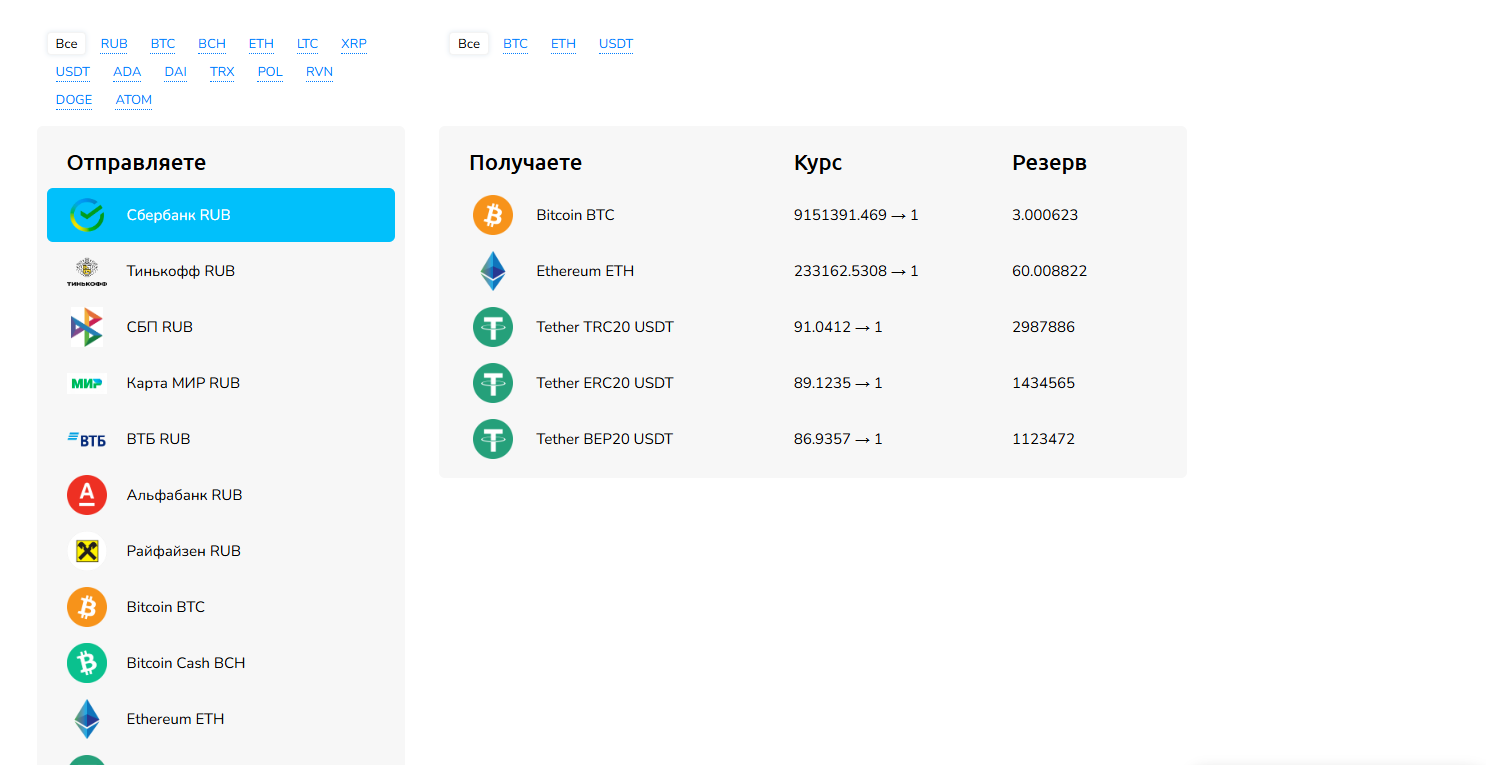
Task: Filter send list by XRP
Action: pos(354,44)
